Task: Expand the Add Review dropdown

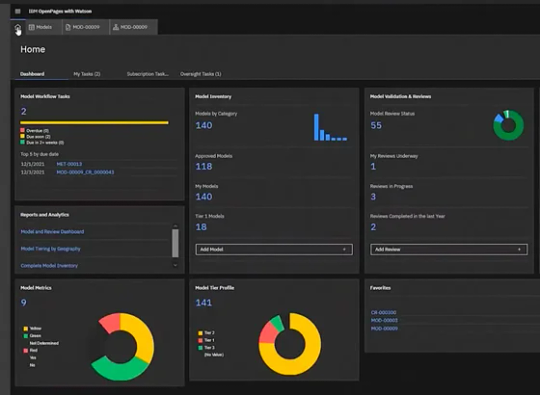Action: point(449,249)
